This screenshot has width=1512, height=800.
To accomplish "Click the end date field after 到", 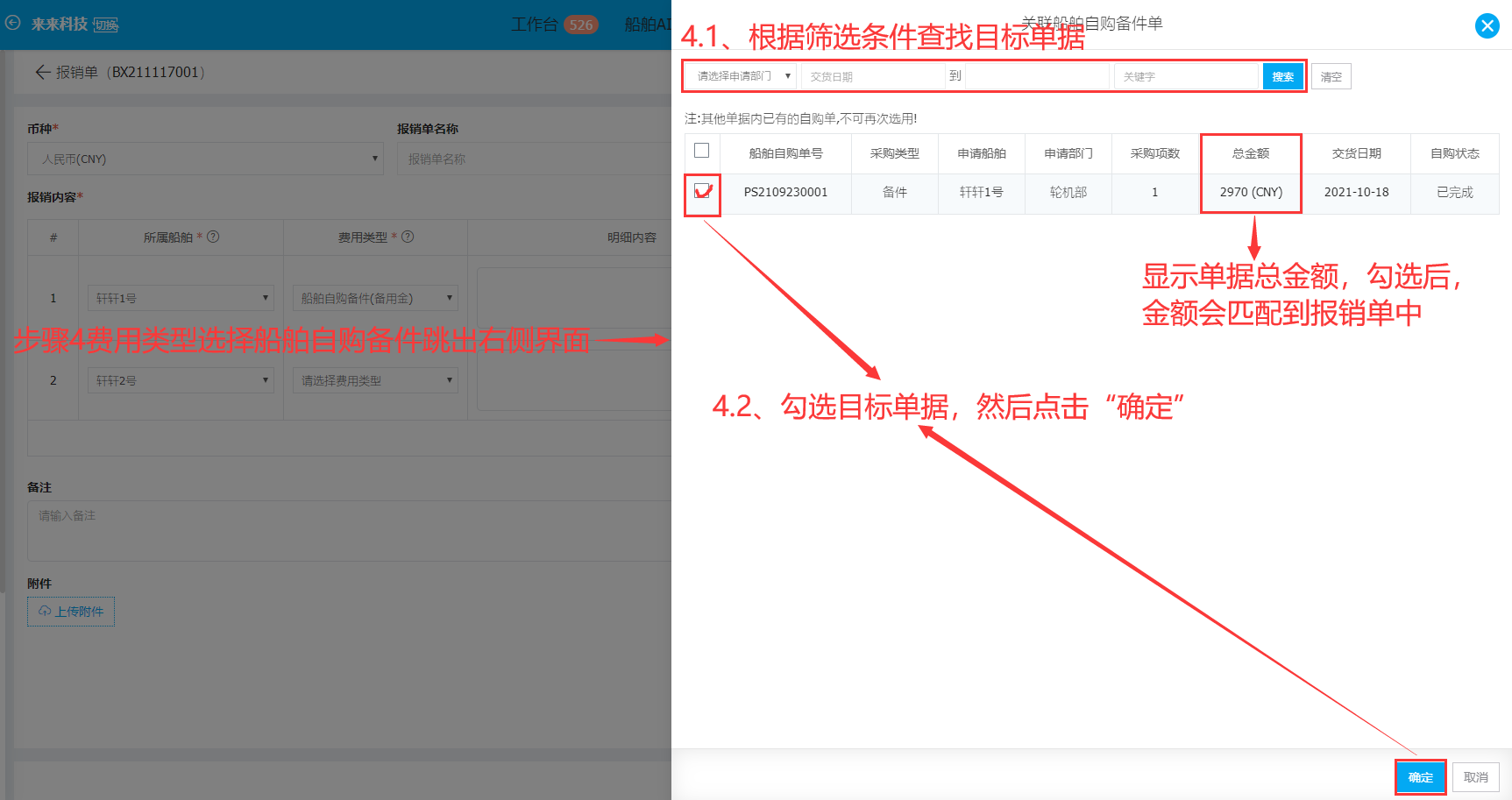I will pos(1038,76).
